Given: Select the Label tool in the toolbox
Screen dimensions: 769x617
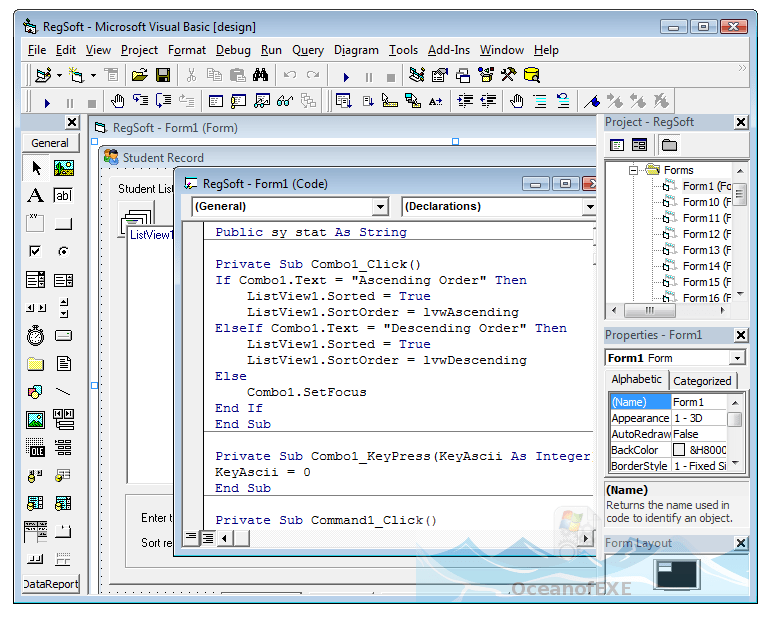Looking at the screenshot, I should (35, 196).
